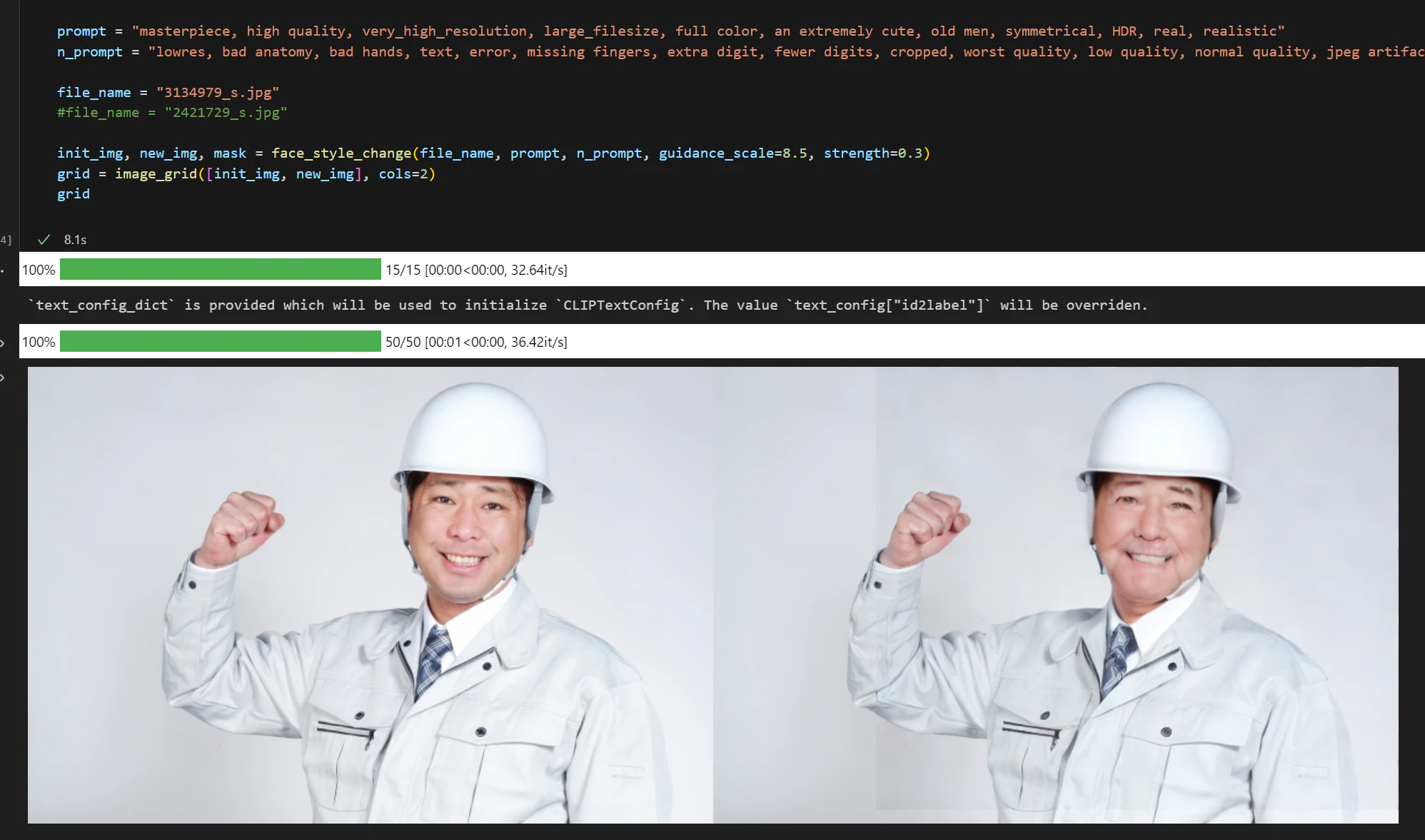Click the dots icon beside first progress bar
The width and height of the screenshot is (1425, 840).
coord(3,270)
